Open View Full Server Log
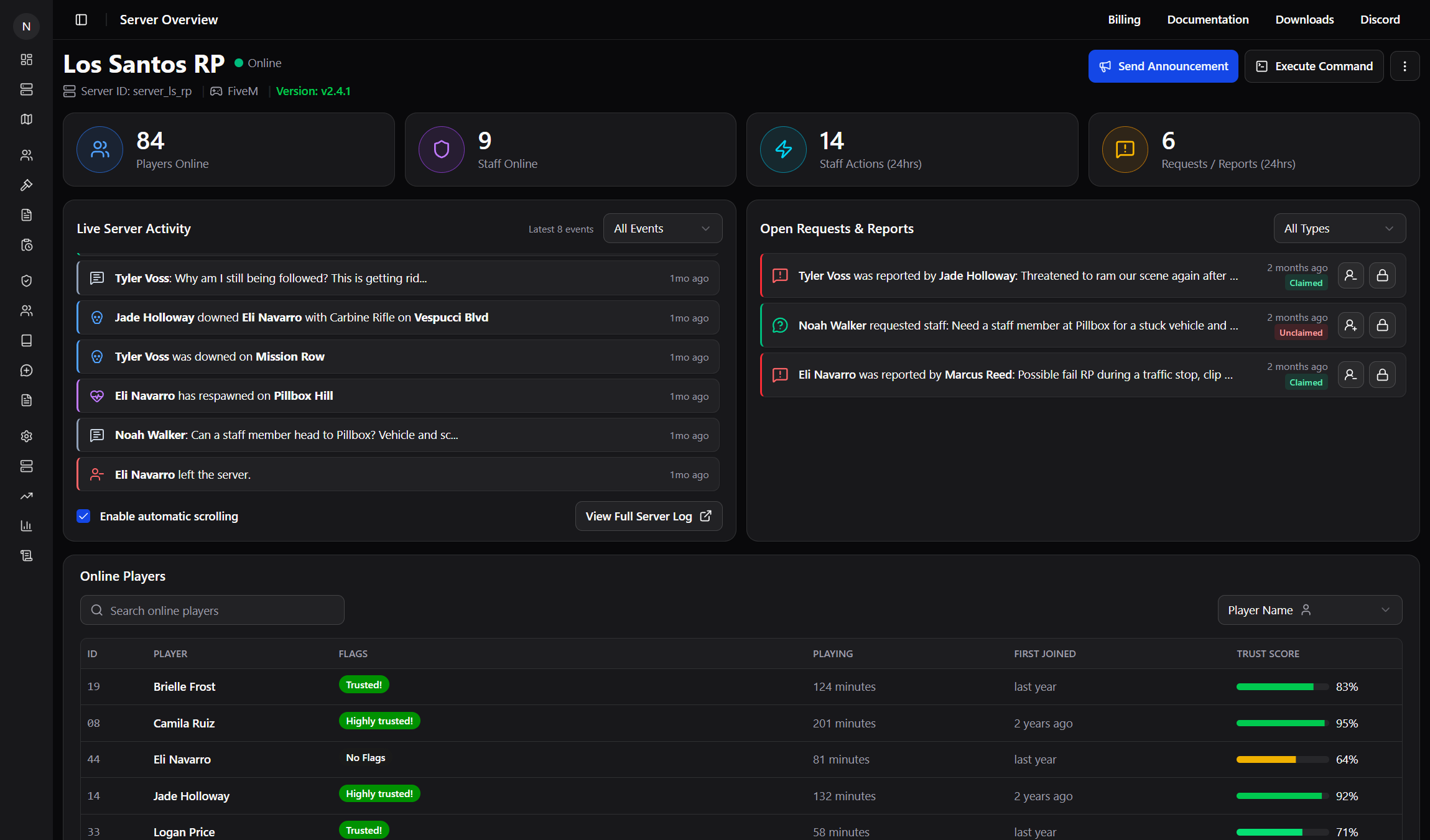The width and height of the screenshot is (1430, 840). click(649, 516)
